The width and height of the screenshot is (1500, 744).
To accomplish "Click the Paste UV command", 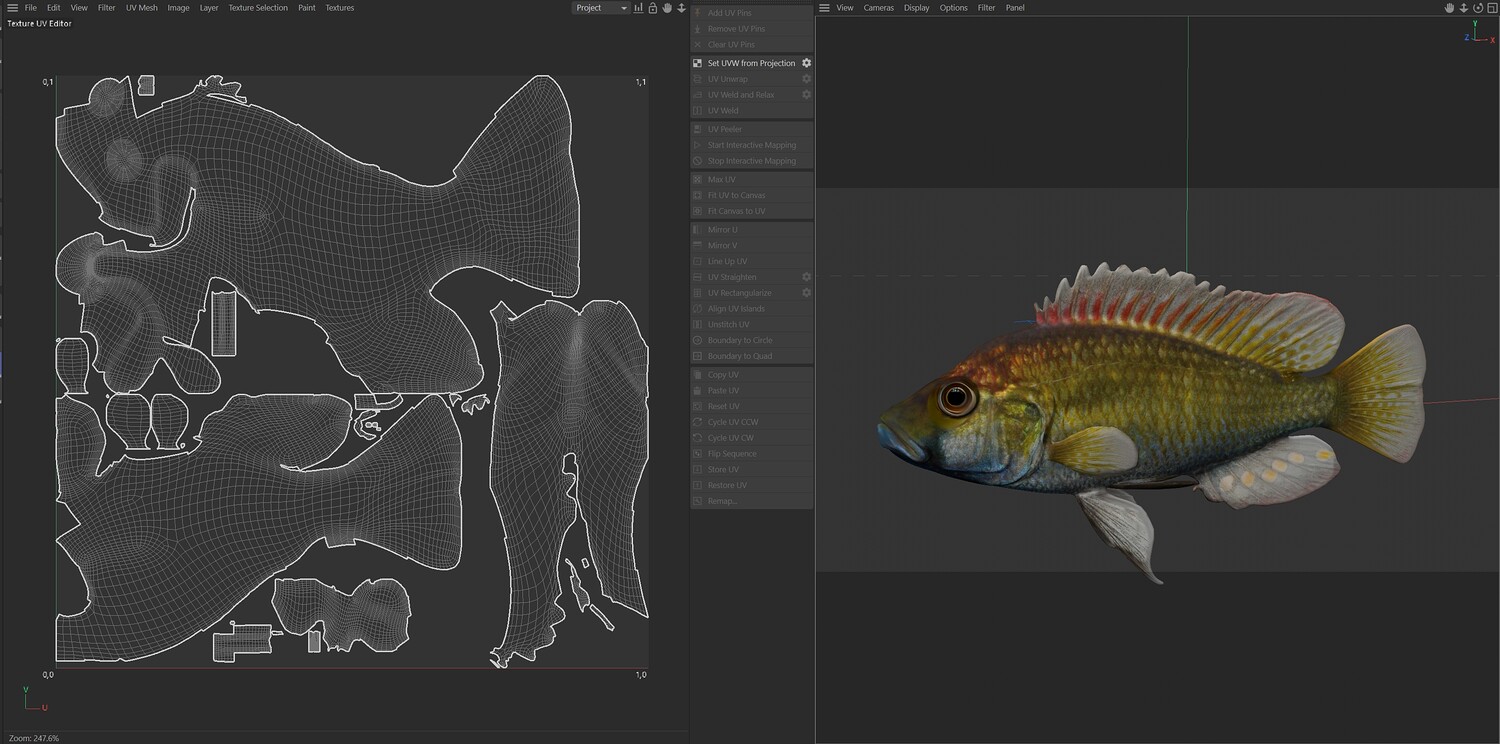I will click(752, 391).
